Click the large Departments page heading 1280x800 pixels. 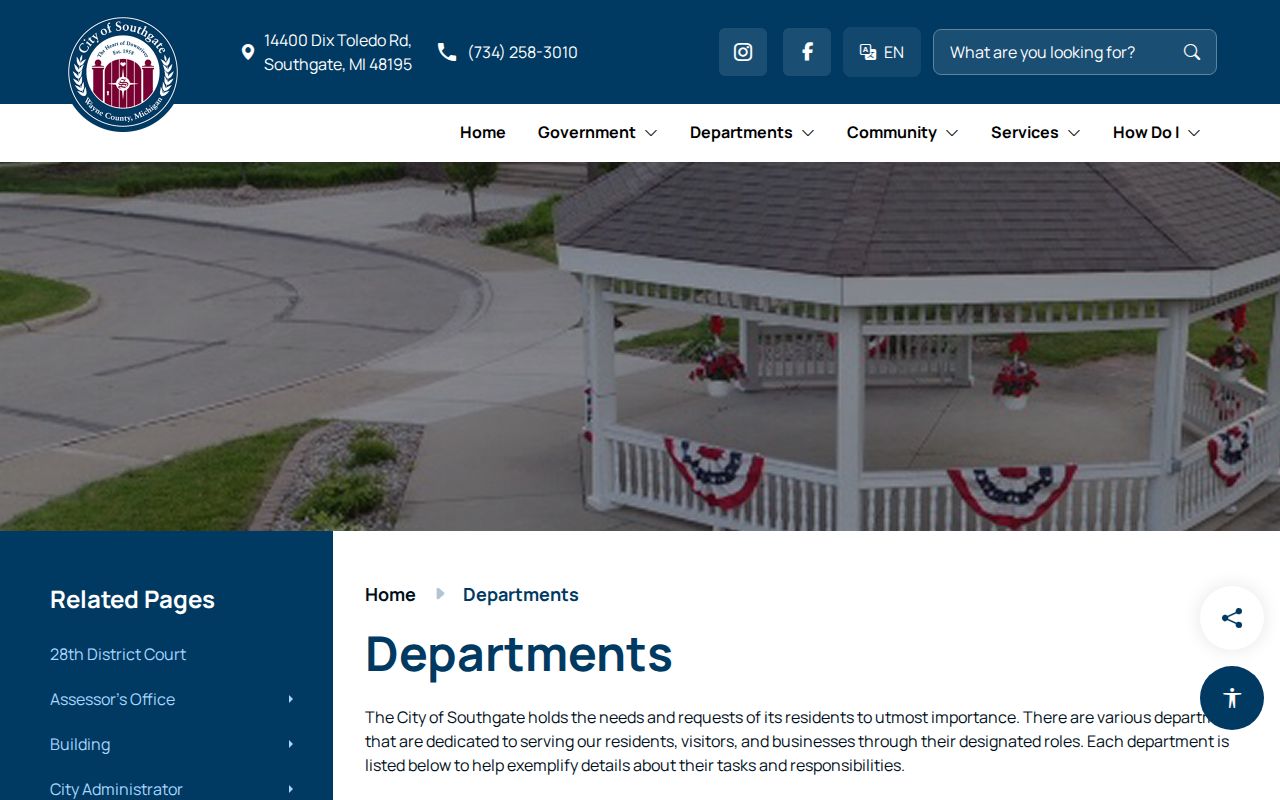click(519, 653)
